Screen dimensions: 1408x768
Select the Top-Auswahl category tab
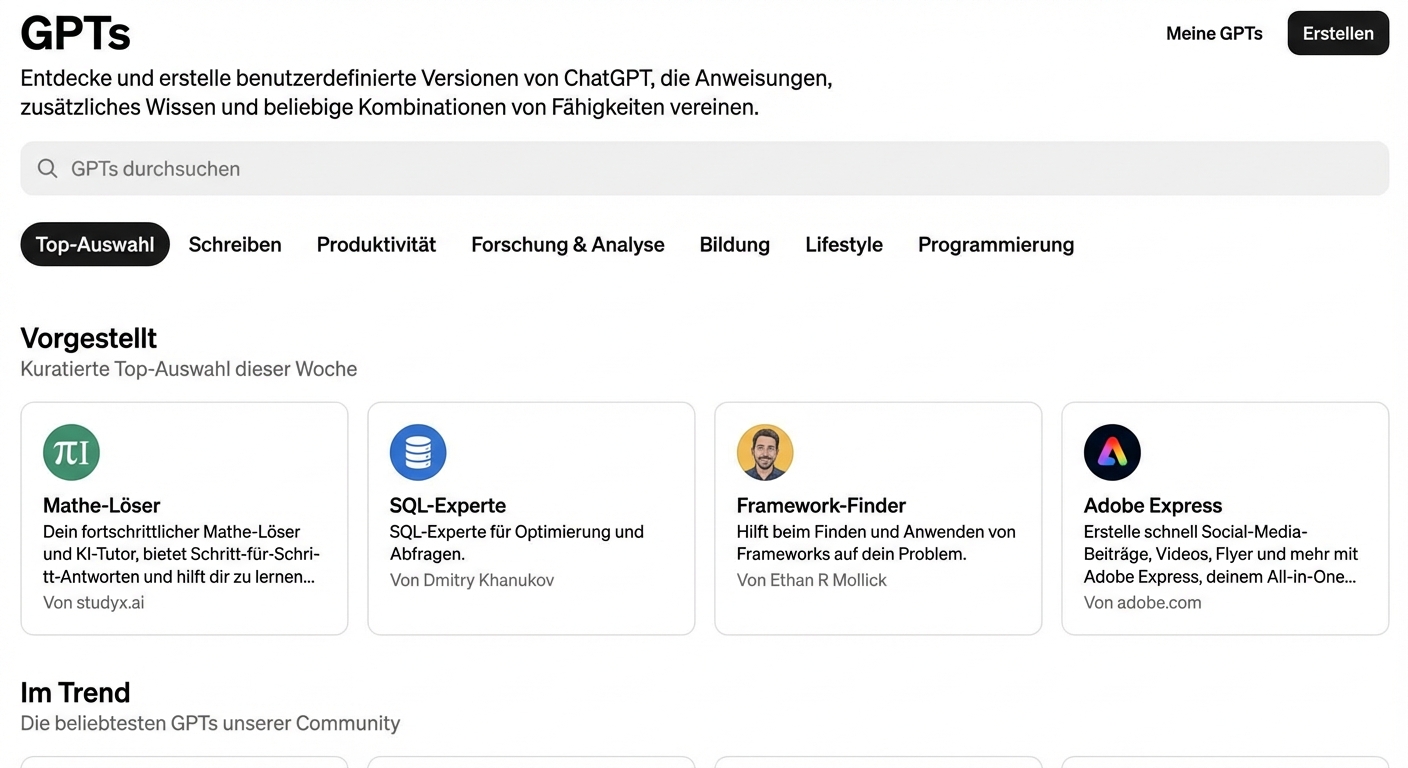[95, 244]
